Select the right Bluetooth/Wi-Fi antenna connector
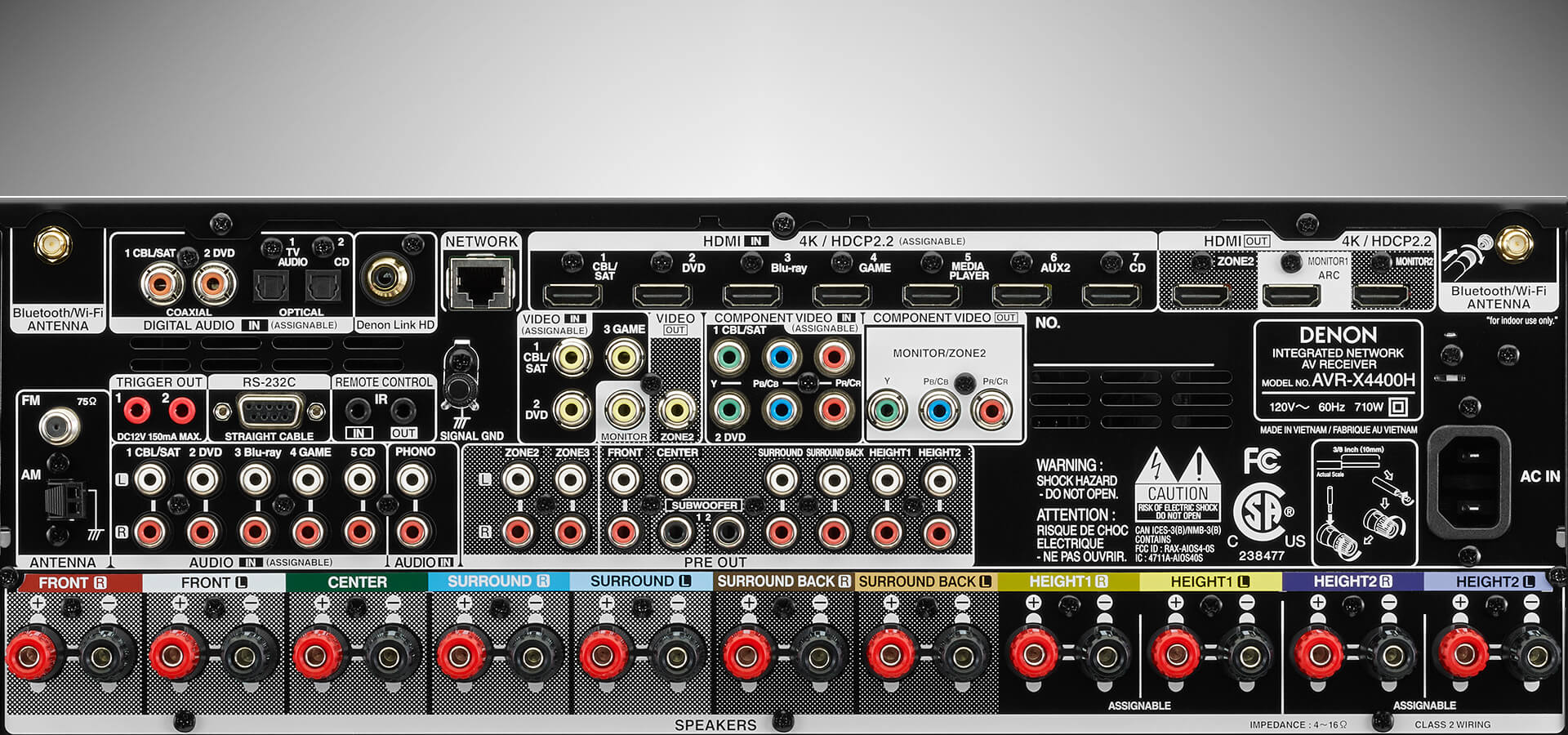The image size is (1568, 735). point(1513,245)
